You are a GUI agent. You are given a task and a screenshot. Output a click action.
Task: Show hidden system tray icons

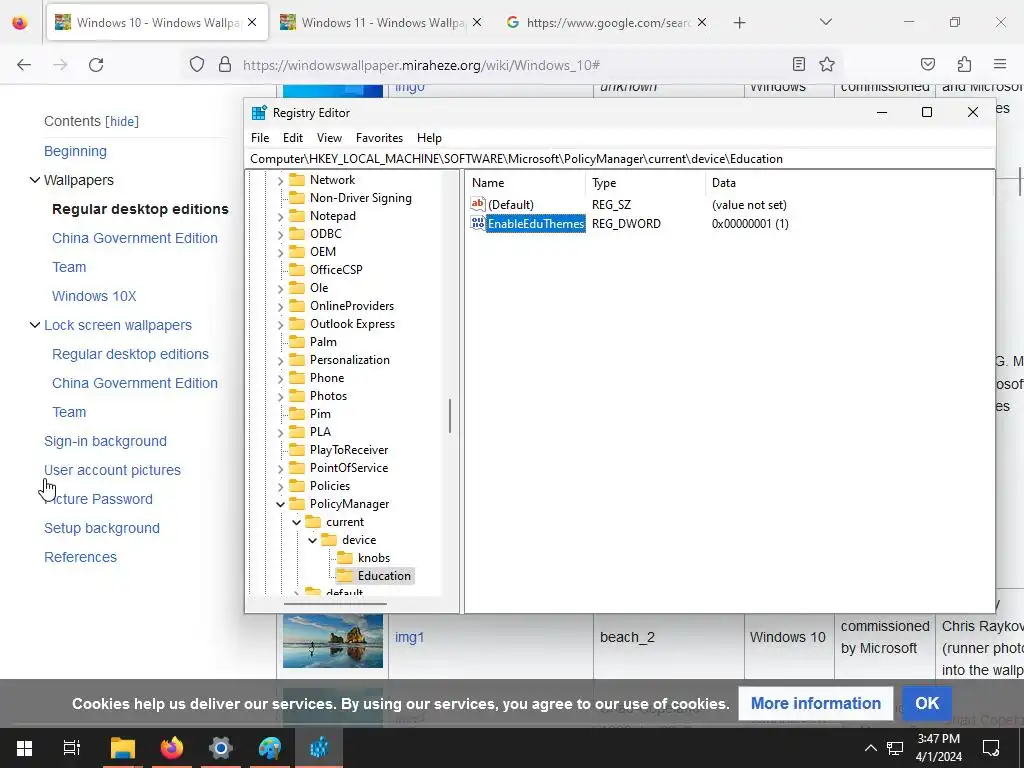click(x=871, y=748)
